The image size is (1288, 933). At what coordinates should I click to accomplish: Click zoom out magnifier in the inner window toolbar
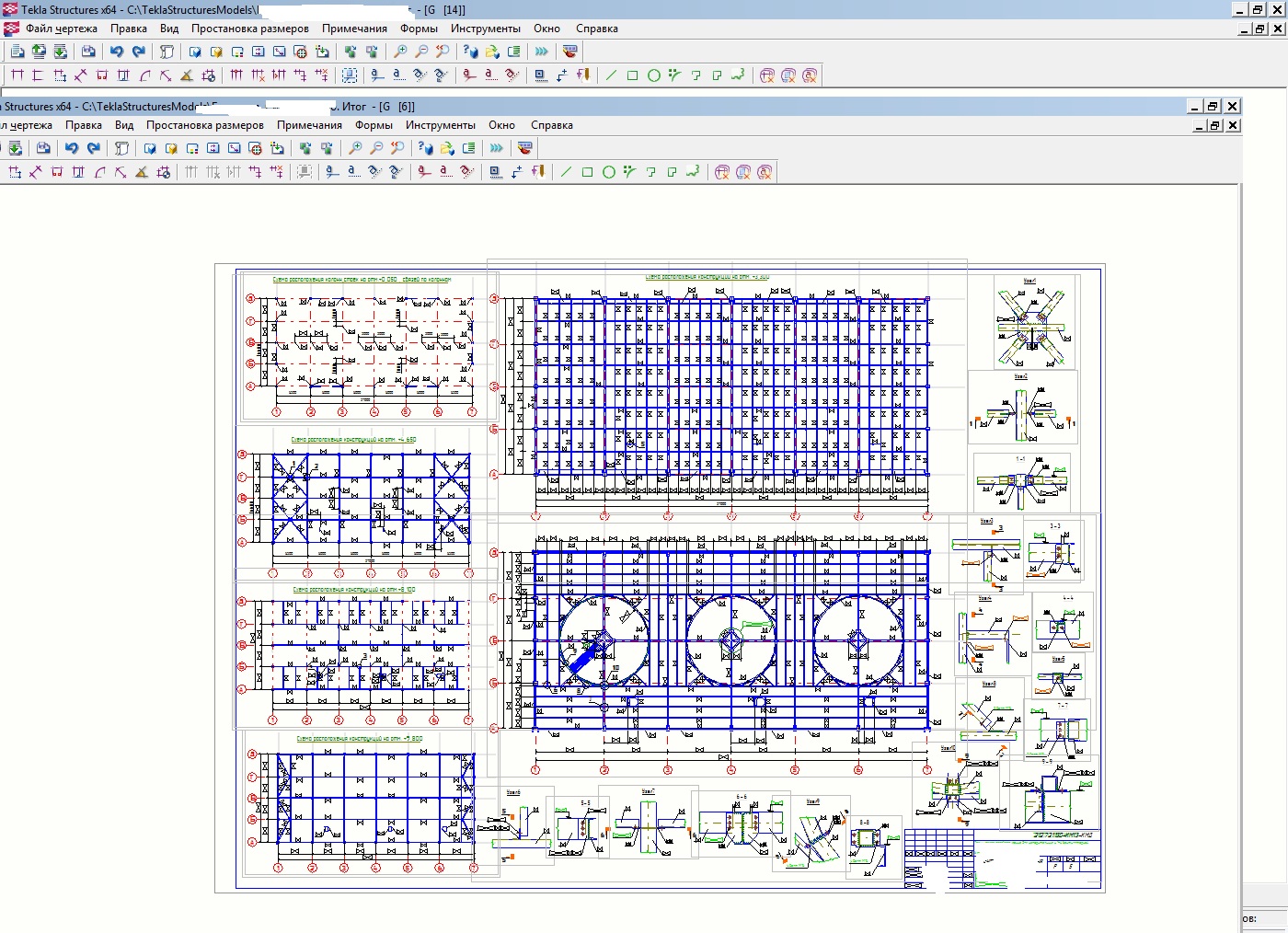376,148
